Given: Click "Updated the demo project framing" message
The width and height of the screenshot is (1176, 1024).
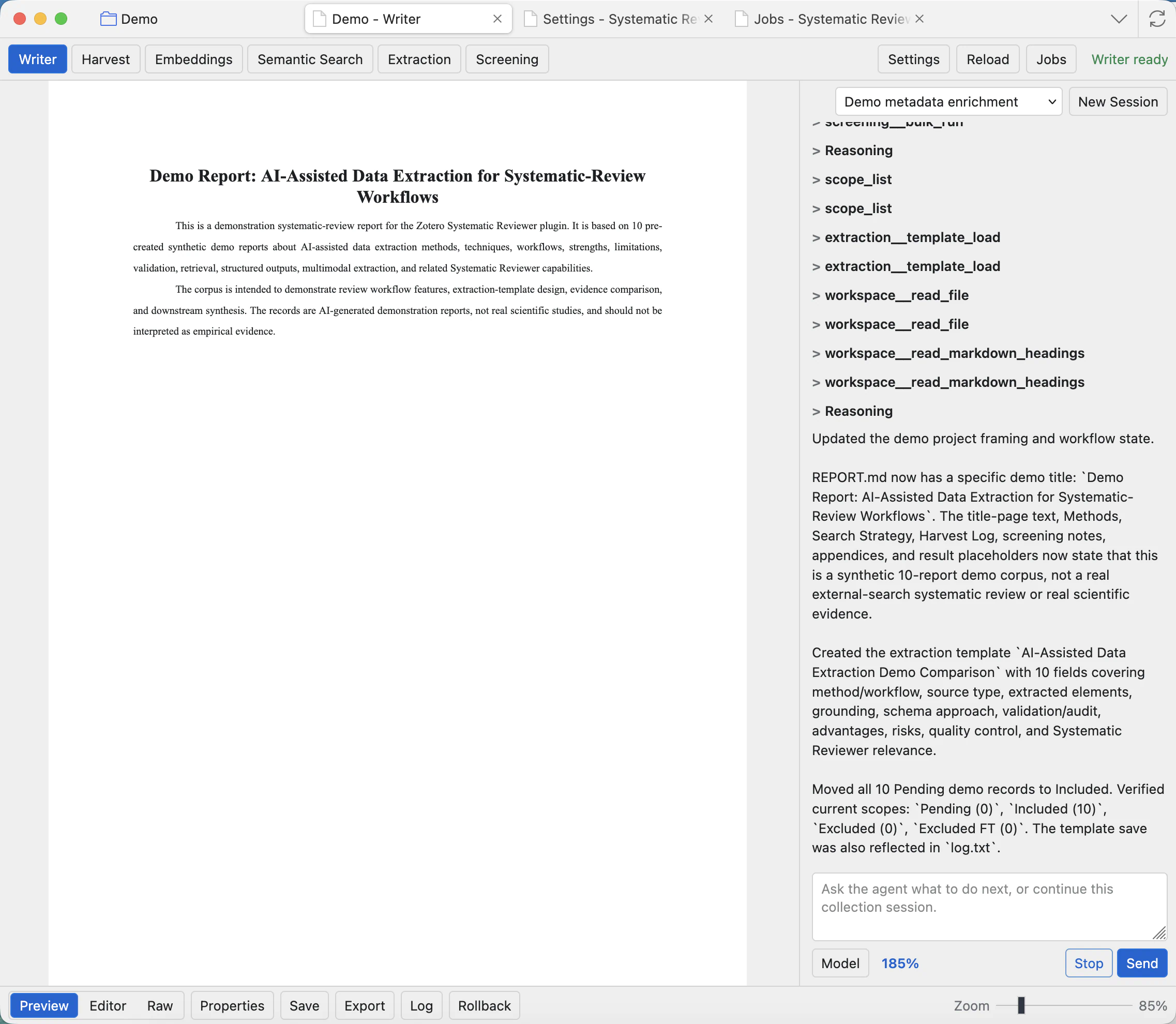Looking at the screenshot, I should tap(983, 438).
